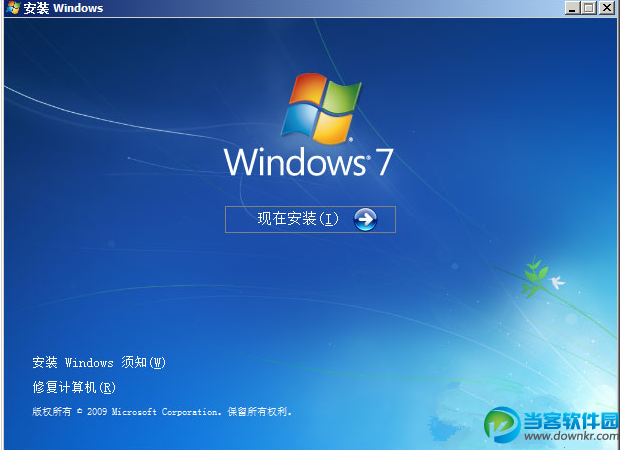Click the Windows setup icon in title bar
This screenshot has width=620, height=450.
[13, 8]
